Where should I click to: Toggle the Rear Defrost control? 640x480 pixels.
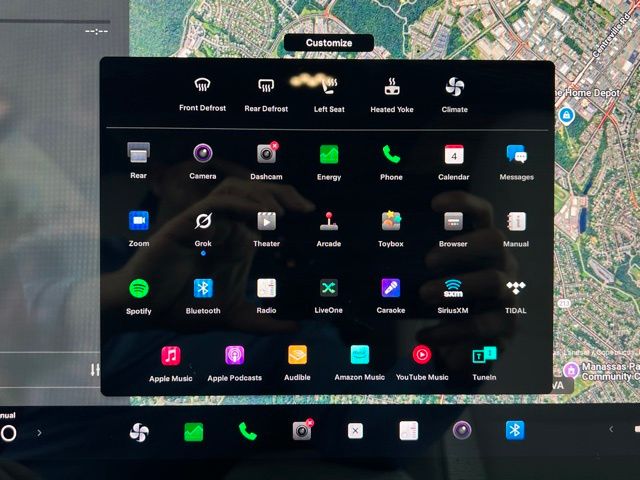click(266, 87)
